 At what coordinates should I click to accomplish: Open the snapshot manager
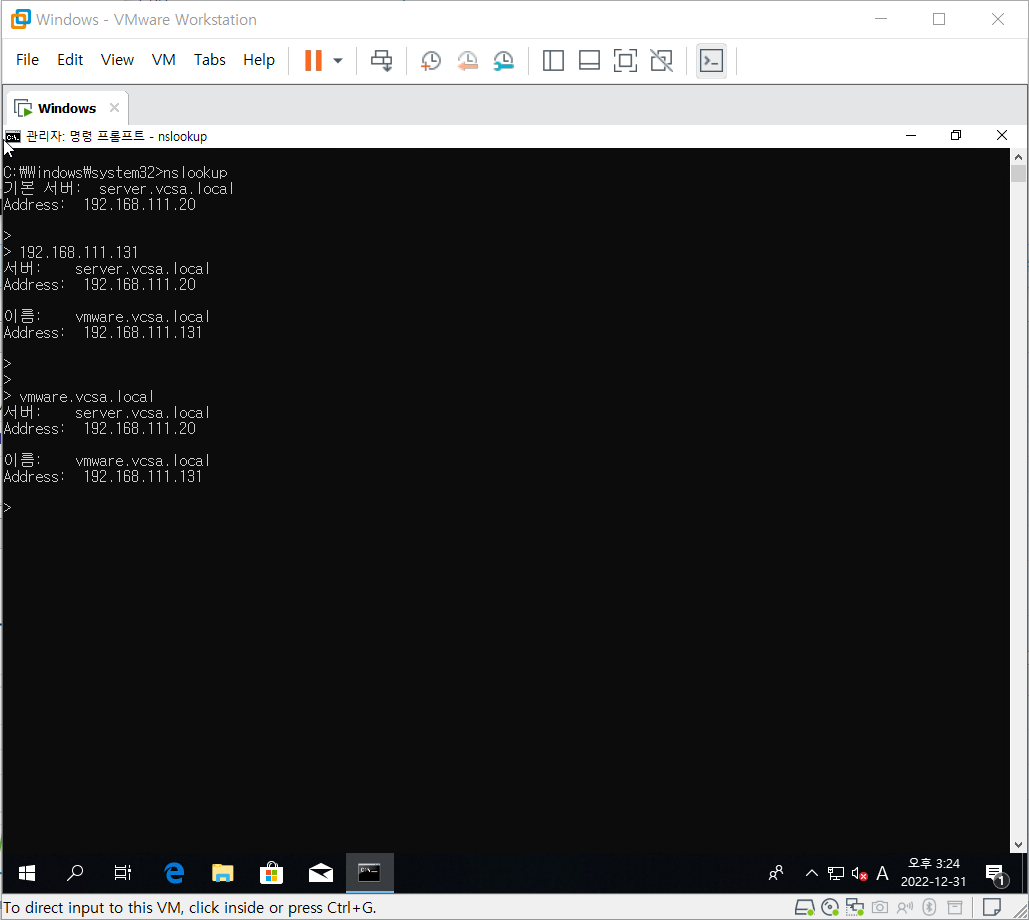[x=503, y=60]
